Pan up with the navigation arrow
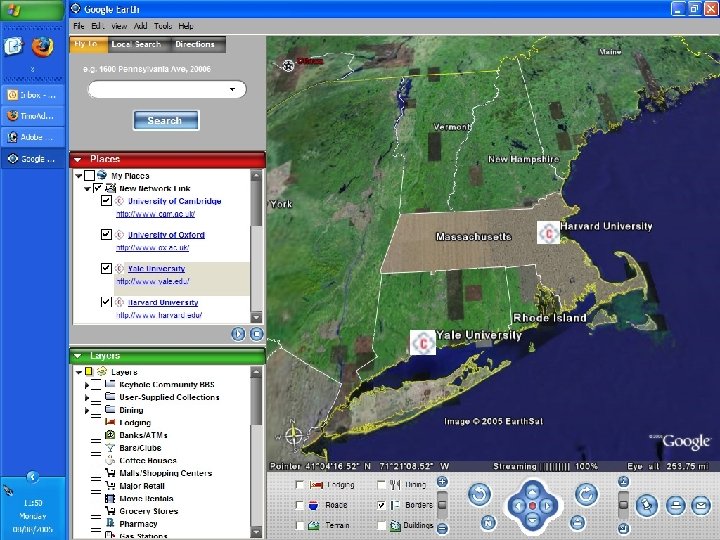Viewport: 720px width, 540px height. tap(533, 492)
